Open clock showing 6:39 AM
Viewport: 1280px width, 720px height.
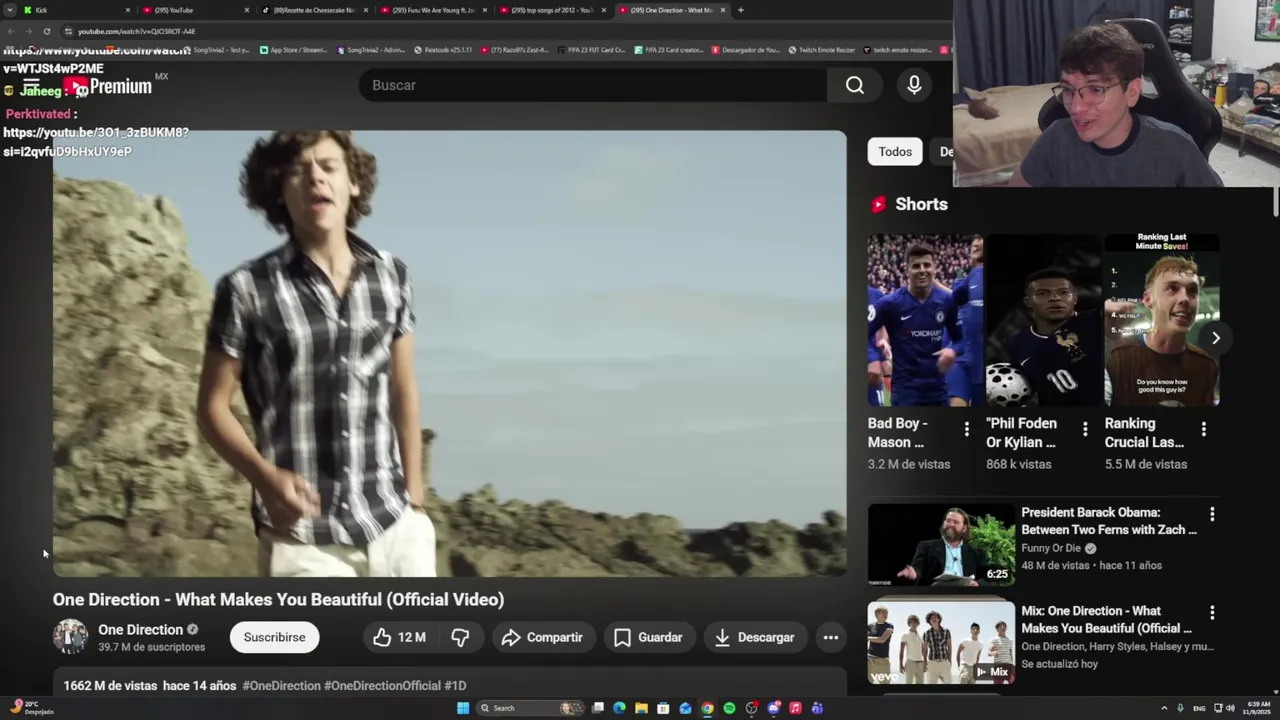coord(1257,708)
